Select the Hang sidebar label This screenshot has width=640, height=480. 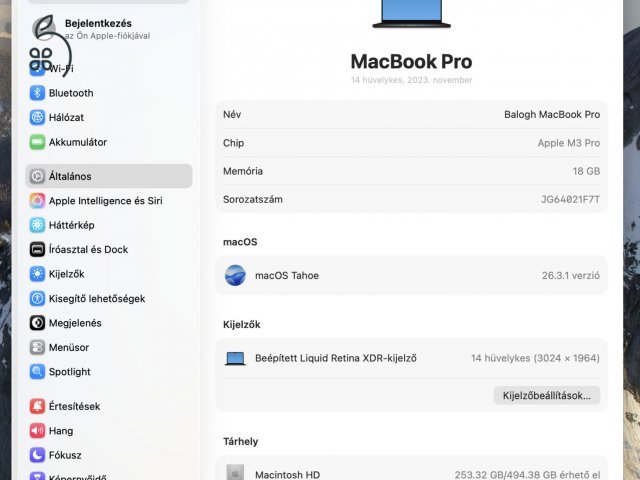click(x=61, y=431)
